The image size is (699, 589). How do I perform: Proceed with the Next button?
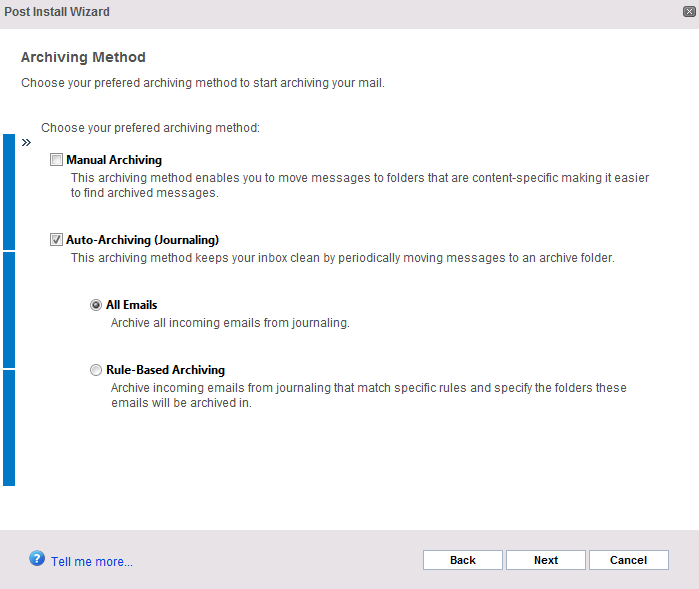(546, 560)
